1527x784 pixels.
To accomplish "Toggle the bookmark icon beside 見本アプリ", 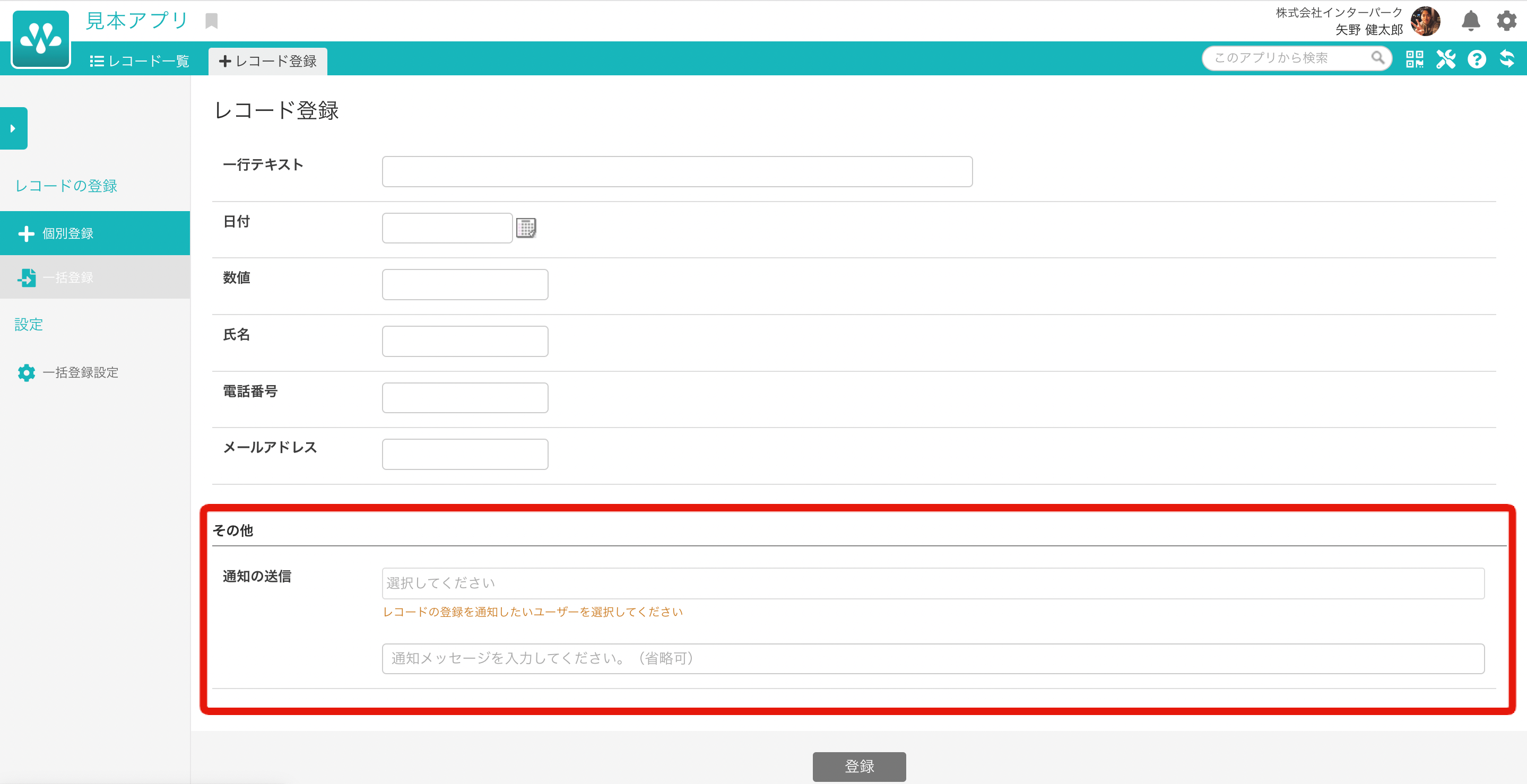I will (x=212, y=21).
